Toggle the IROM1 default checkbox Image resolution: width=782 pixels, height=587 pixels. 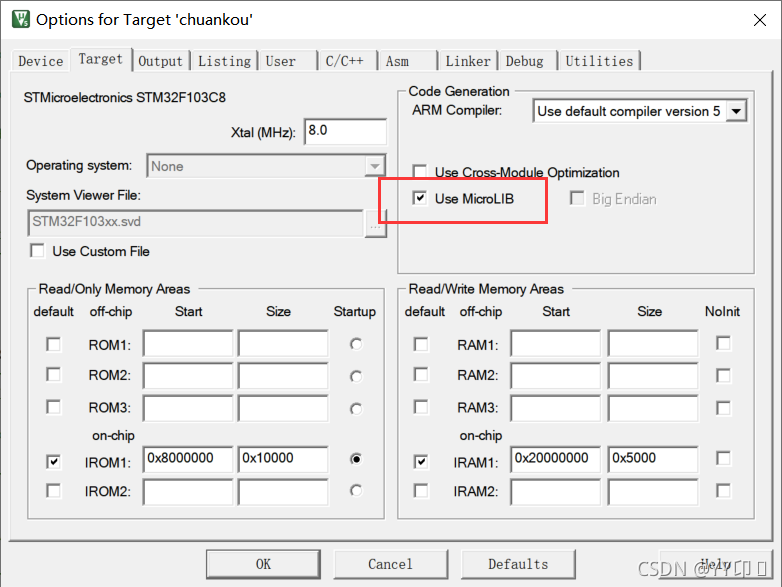coord(53,462)
